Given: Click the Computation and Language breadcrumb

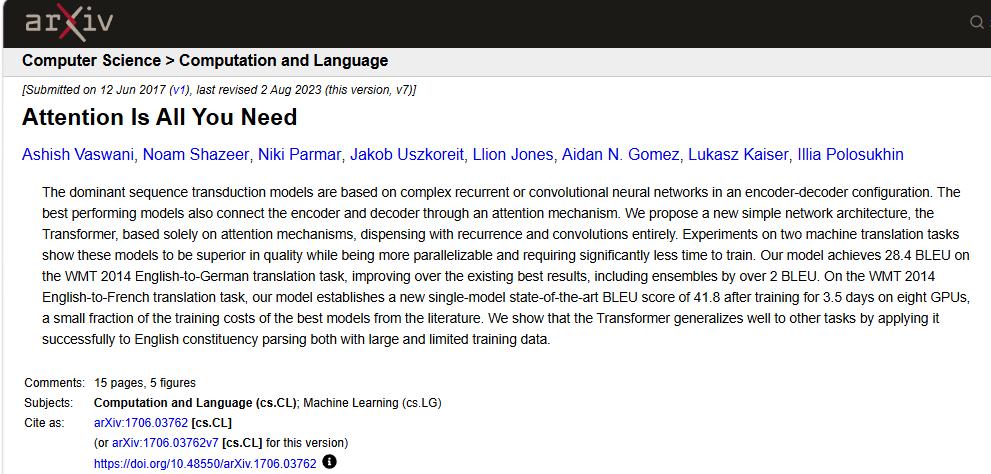Looking at the screenshot, I should pyautogui.click(x=284, y=61).
